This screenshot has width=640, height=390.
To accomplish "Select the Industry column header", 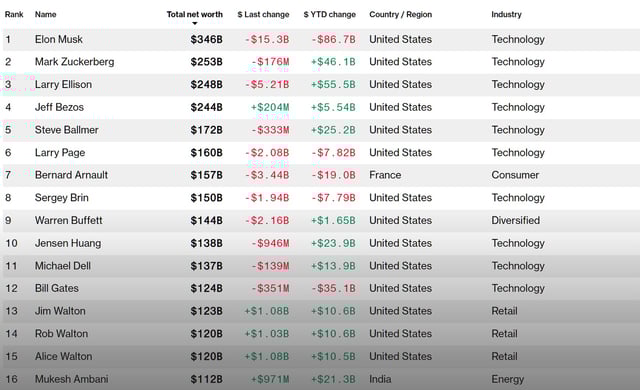I will [506, 14].
